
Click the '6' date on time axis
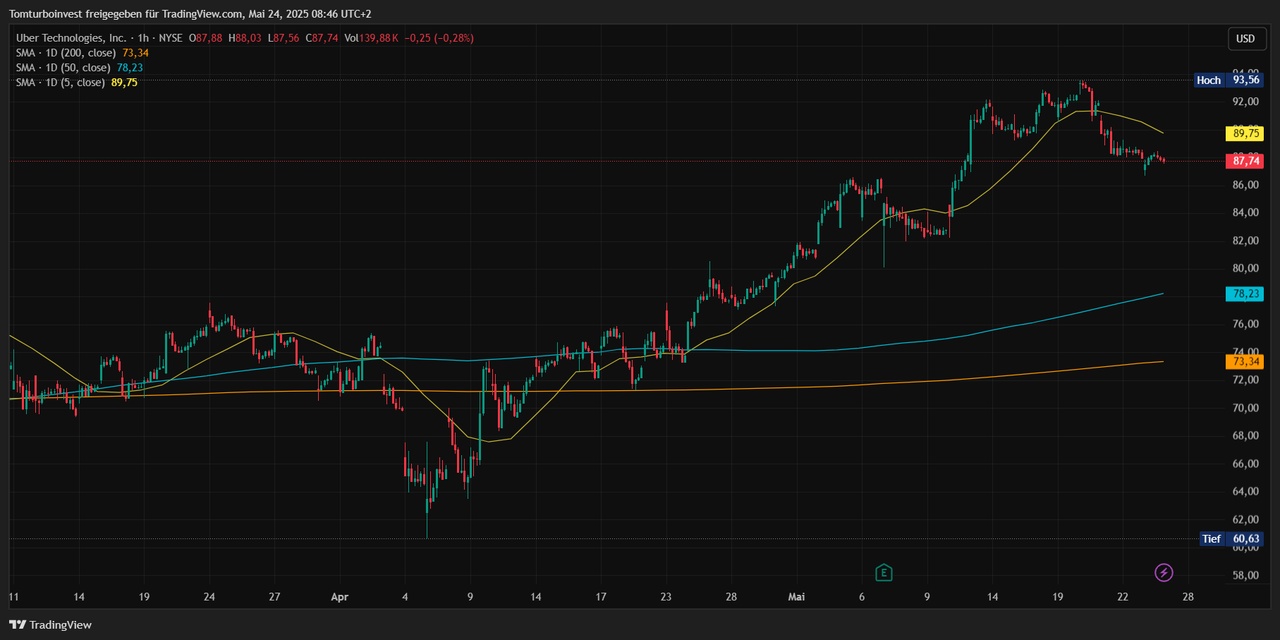tap(862, 597)
